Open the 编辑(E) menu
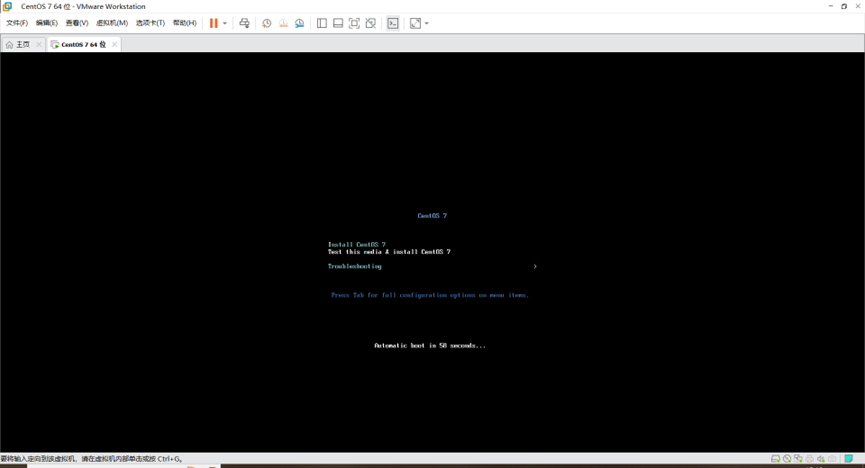 coord(46,23)
